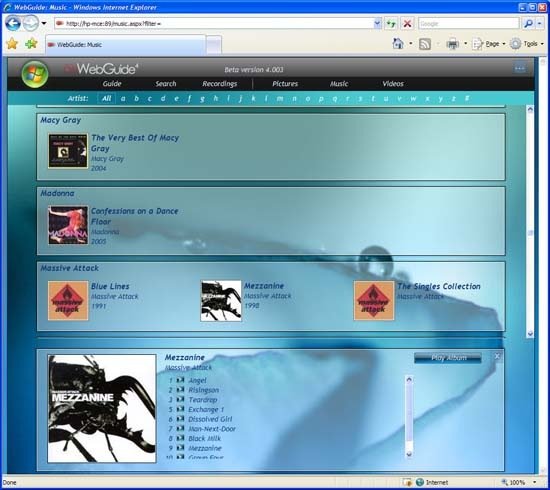
Task: Play track Black Milk via its icon
Action: pos(180,438)
